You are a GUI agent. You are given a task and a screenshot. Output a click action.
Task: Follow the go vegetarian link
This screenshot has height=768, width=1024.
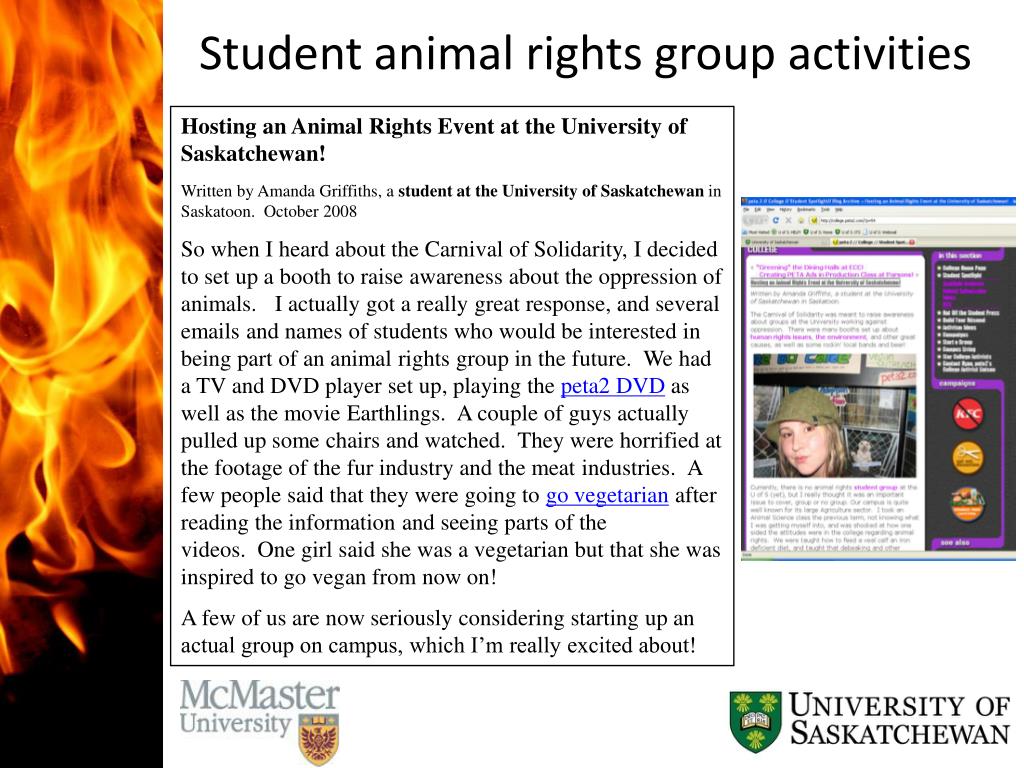tap(607, 496)
